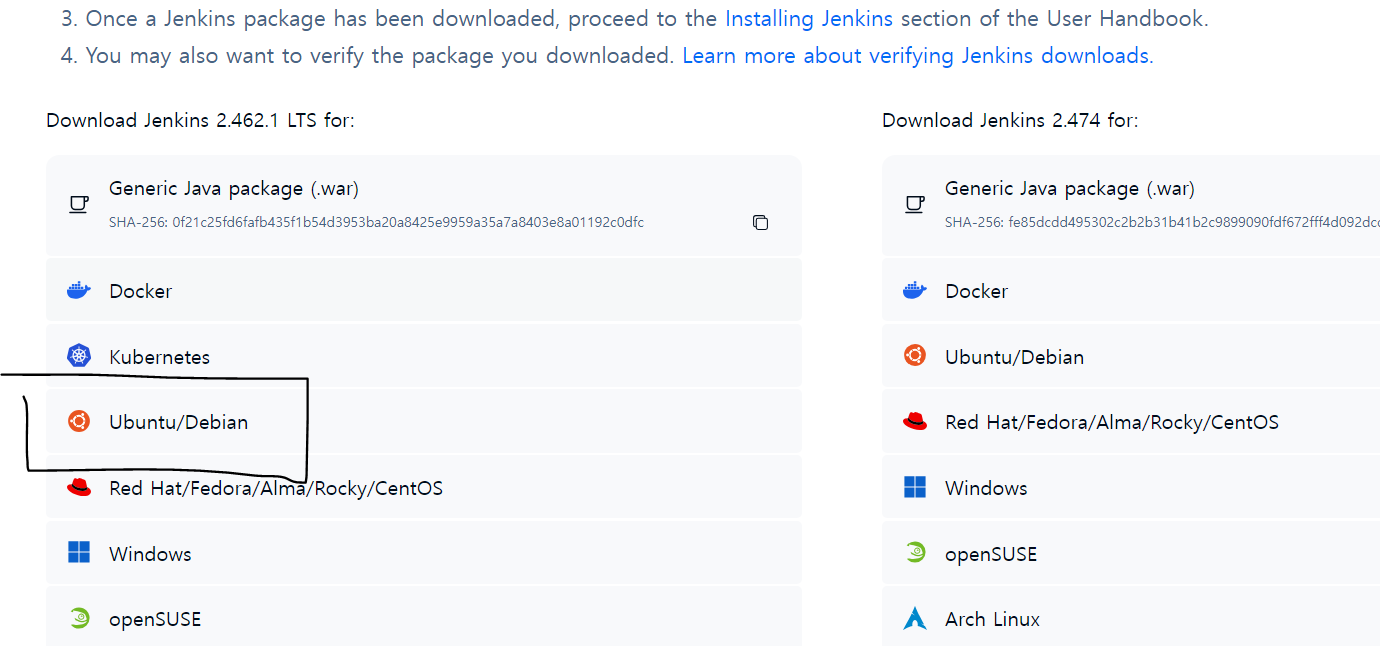Click the Ubuntu logo icon under Jenkins 2.462.1 LTS
The image size is (1380, 646).
[x=79, y=422]
